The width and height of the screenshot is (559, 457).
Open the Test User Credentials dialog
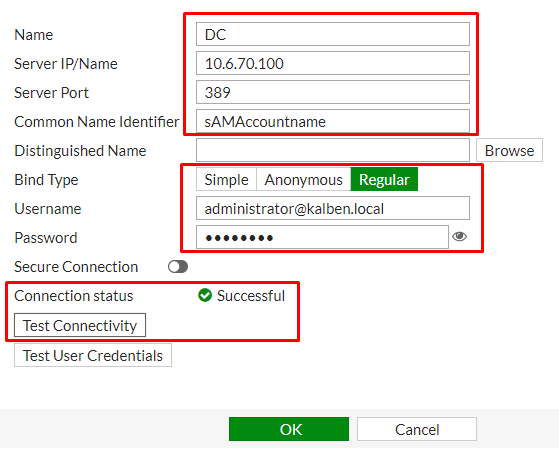pyautogui.click(x=93, y=355)
